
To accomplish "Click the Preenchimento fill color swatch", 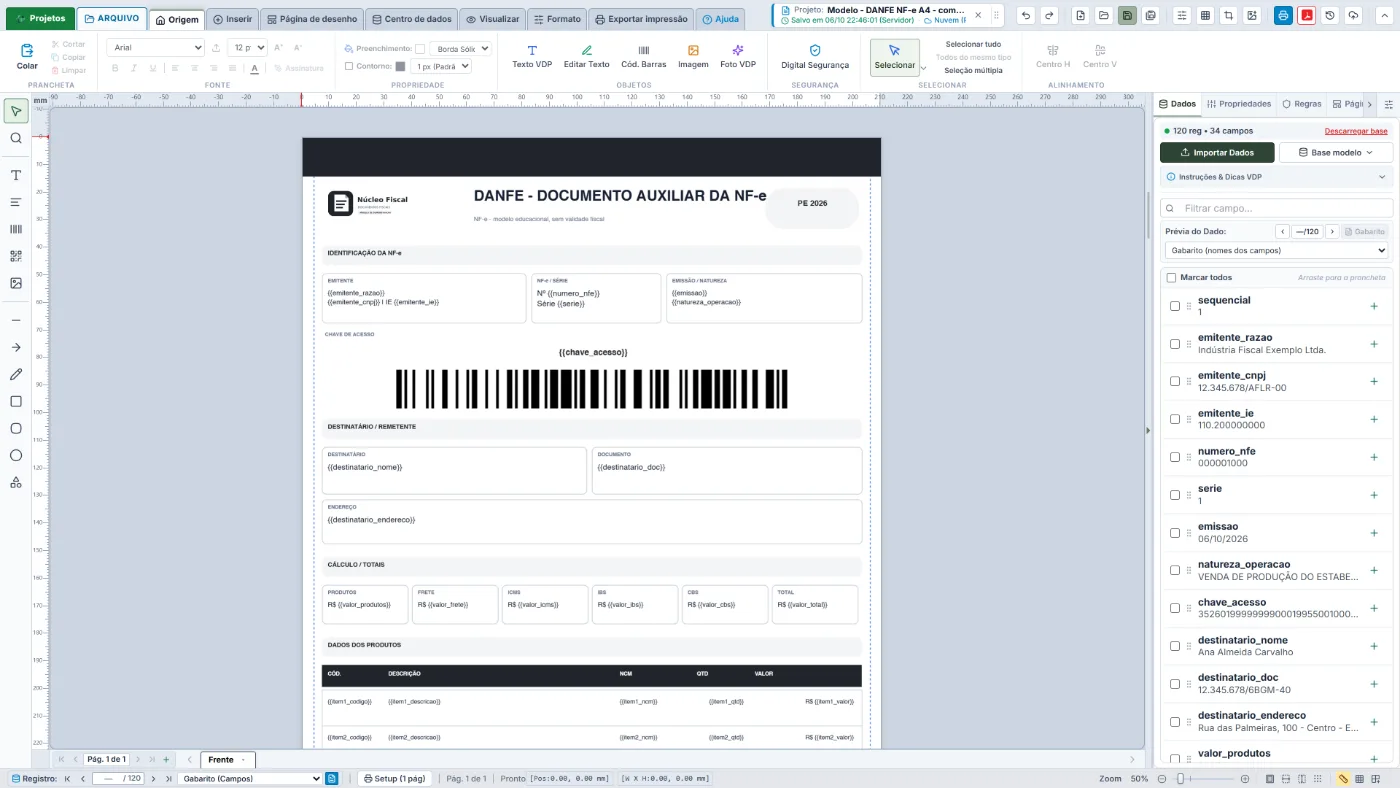I will point(420,49).
